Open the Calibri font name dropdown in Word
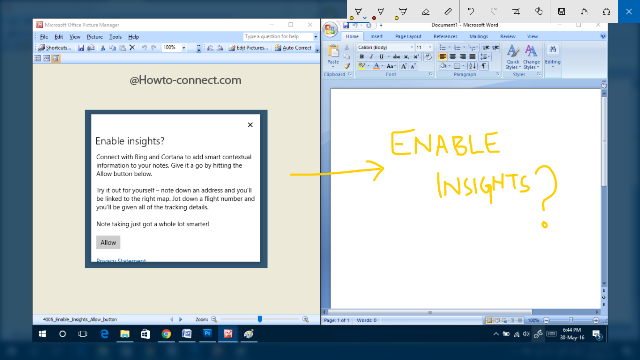Viewport: 640px width, 360px height. point(411,47)
